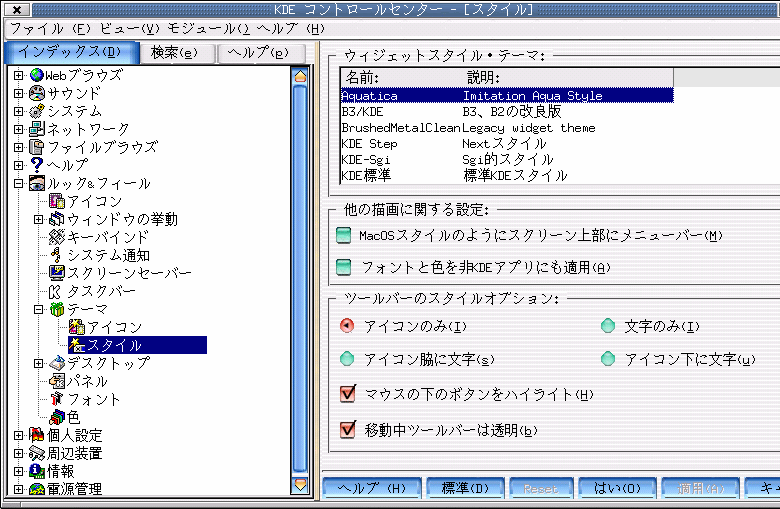780x509 pixels.
Task: Click the Colors (色) icon
Action: tap(57, 417)
